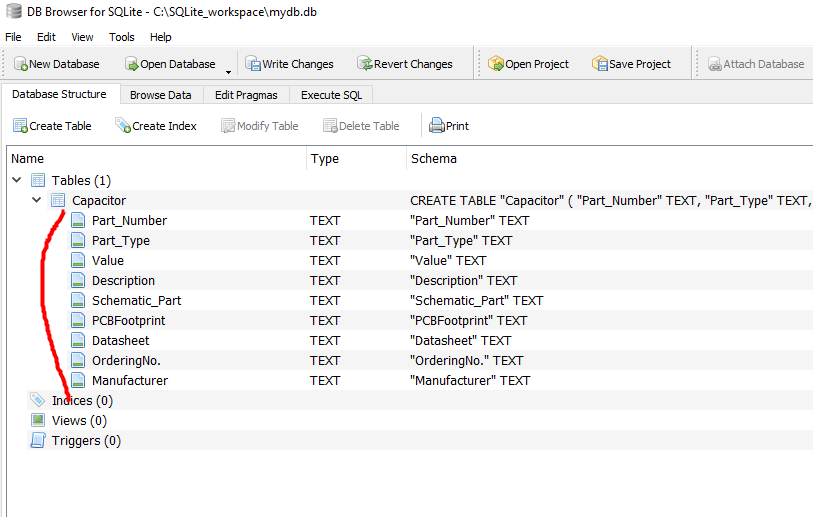This screenshot has height=517, width=813.
Task: Click the Modify Table icon
Action: pyautogui.click(x=228, y=125)
